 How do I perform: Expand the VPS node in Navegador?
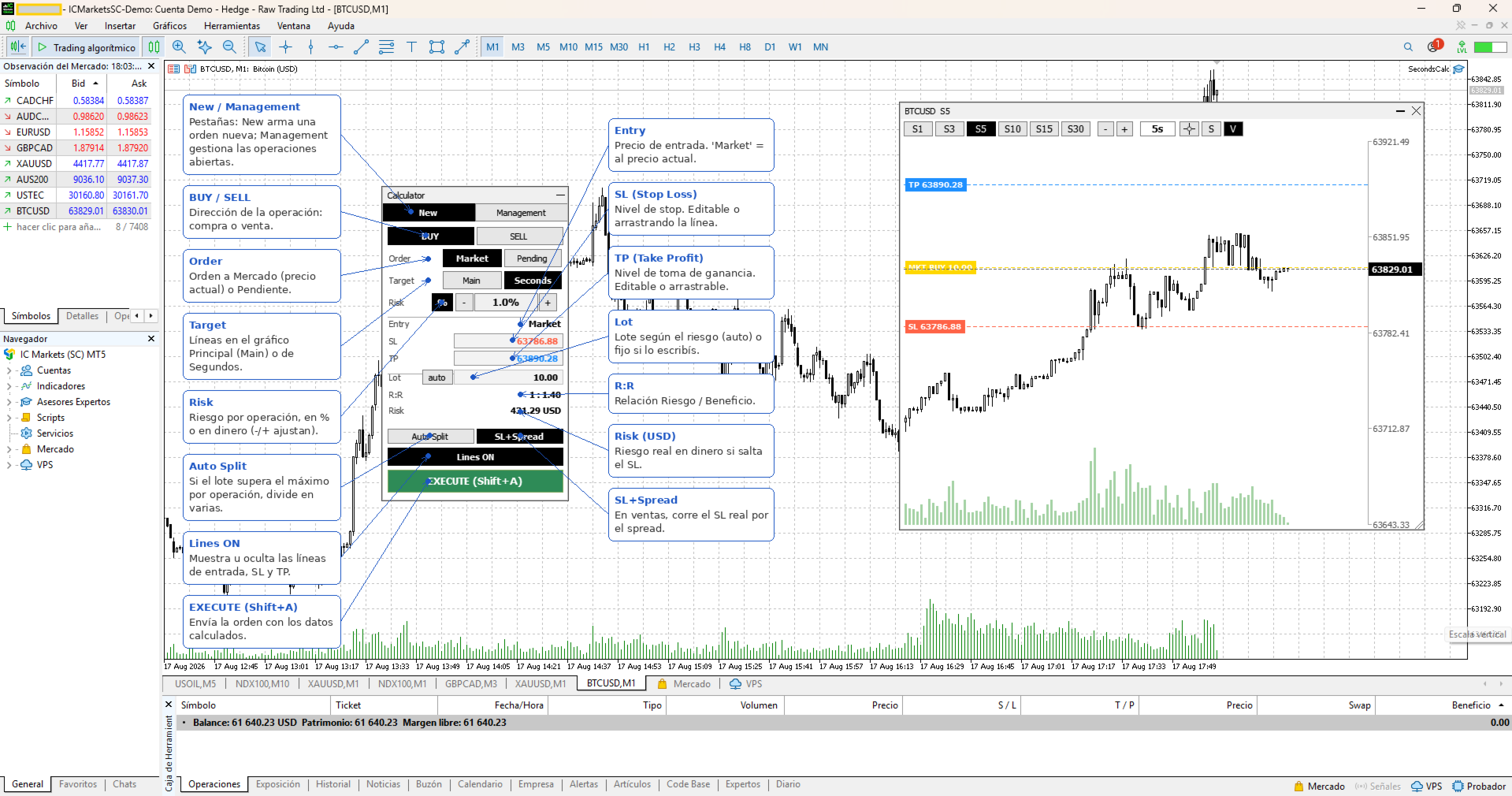[x=9, y=465]
